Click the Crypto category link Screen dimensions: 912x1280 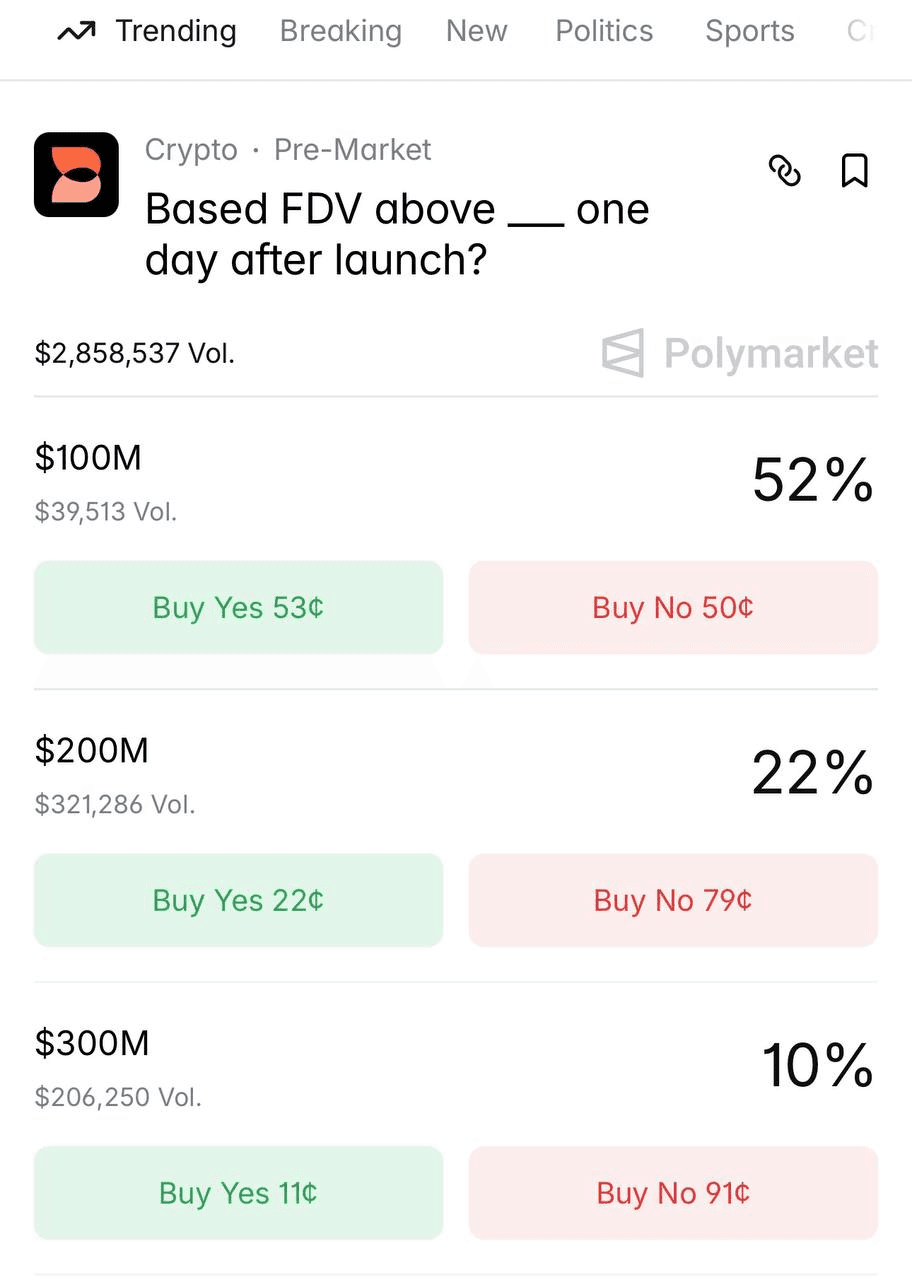(x=191, y=150)
